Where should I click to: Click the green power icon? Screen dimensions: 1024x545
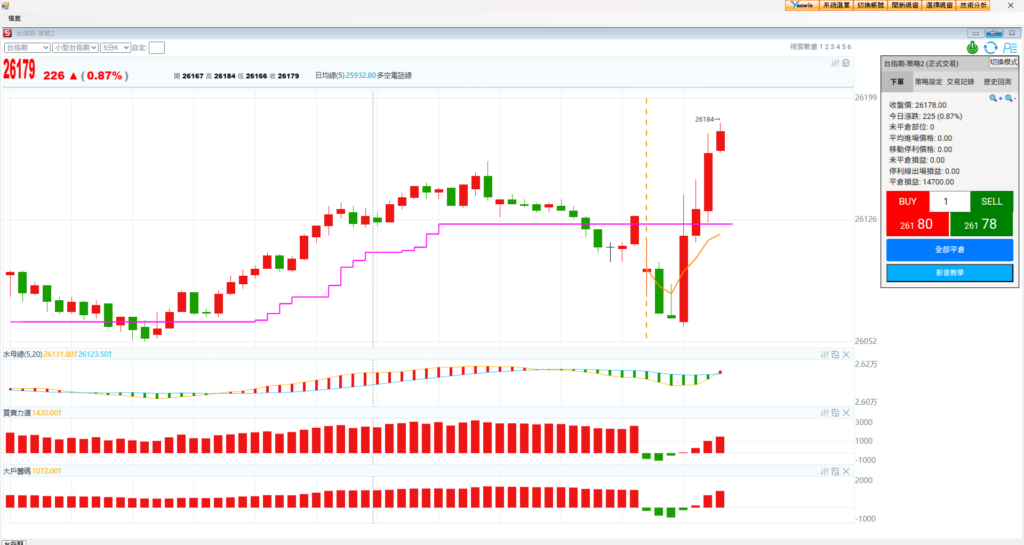(x=973, y=47)
